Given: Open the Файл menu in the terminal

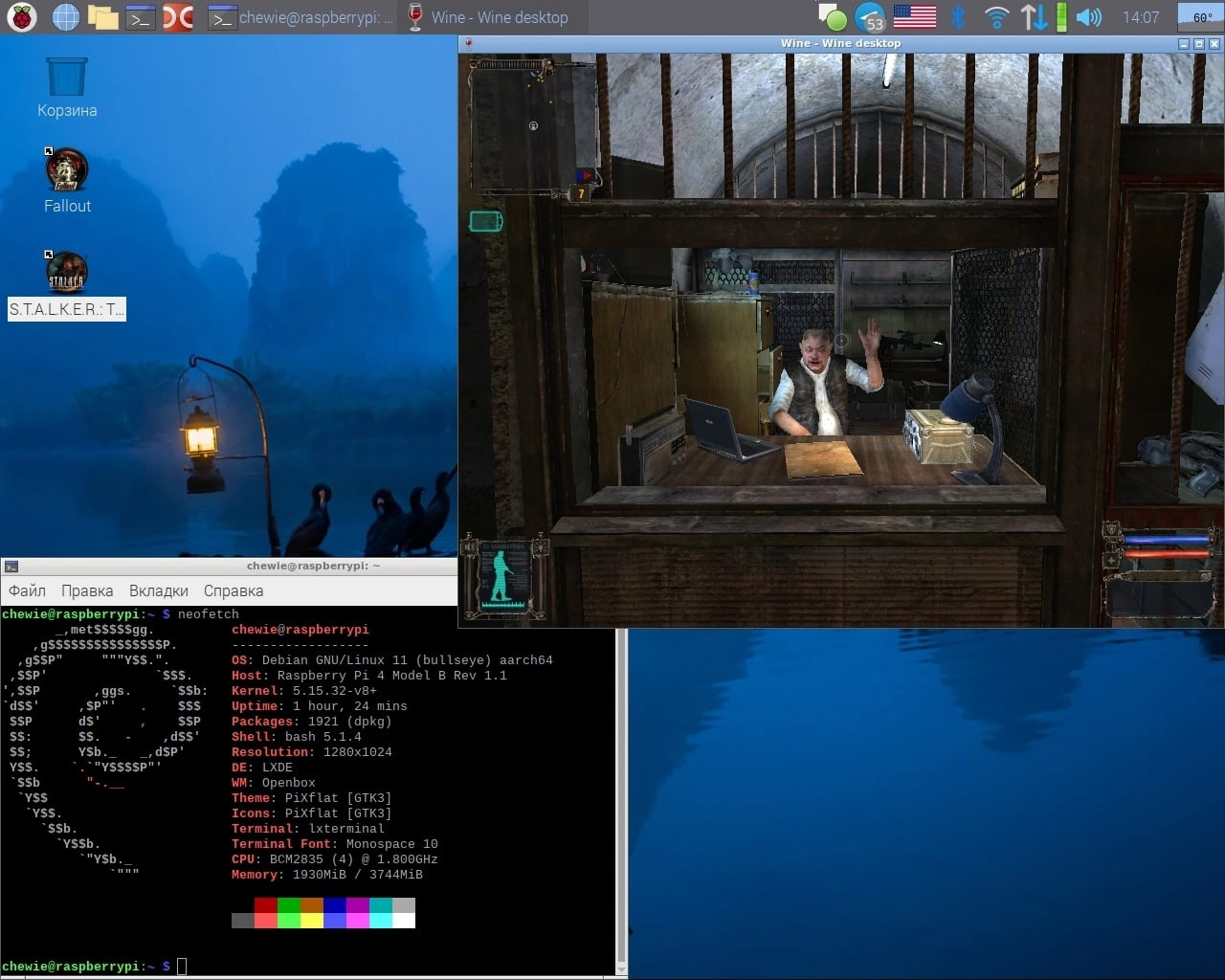Looking at the screenshot, I should coord(27,590).
